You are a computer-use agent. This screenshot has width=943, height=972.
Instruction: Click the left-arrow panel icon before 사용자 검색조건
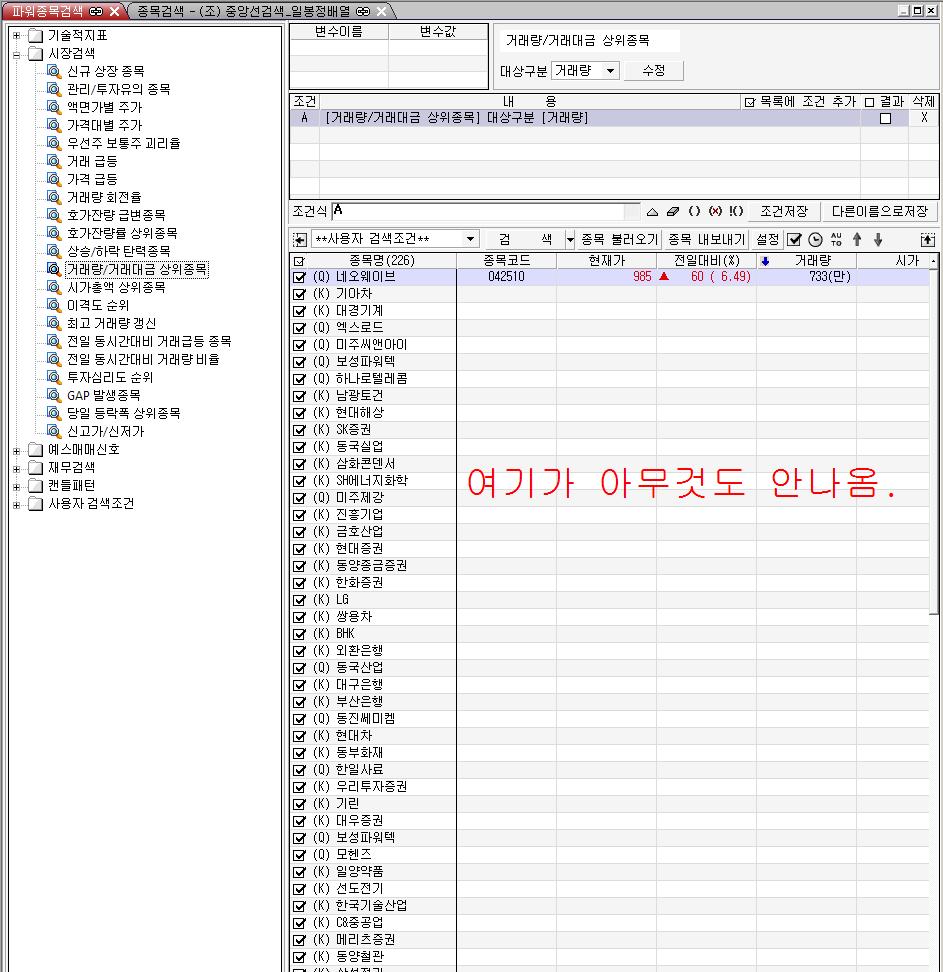tap(299, 240)
